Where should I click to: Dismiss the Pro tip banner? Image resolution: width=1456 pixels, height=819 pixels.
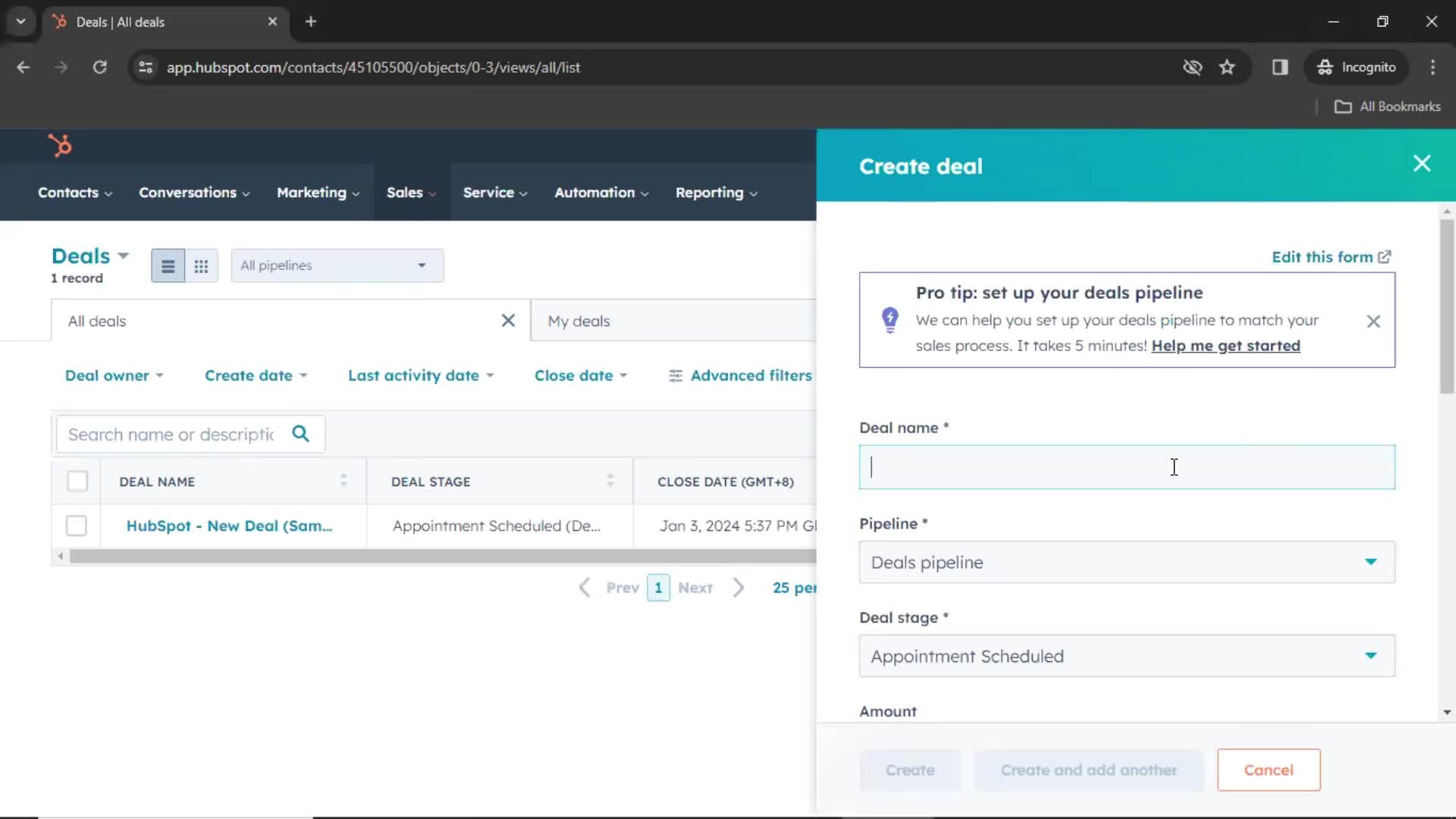coord(1373,322)
